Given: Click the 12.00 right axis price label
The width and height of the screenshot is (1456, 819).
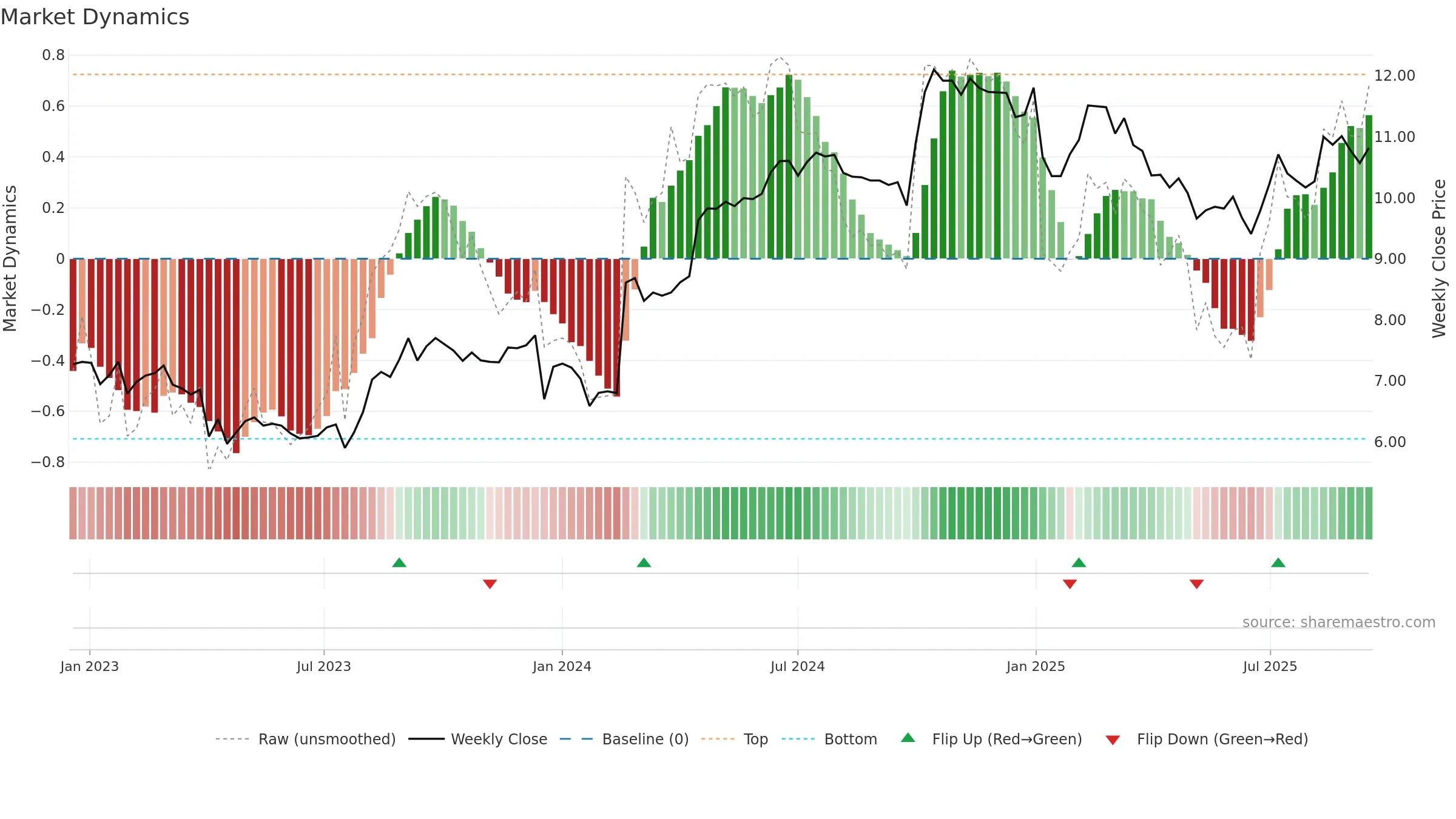Looking at the screenshot, I should pyautogui.click(x=1395, y=76).
